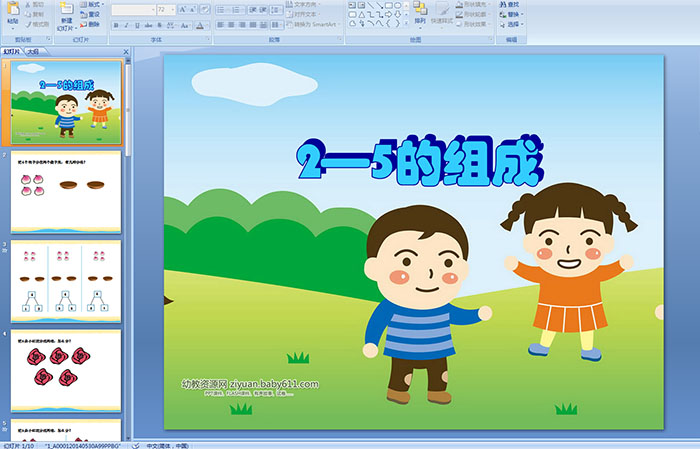The image size is (700, 449).
Task: Open the font name combo box
Action: pos(133,9)
